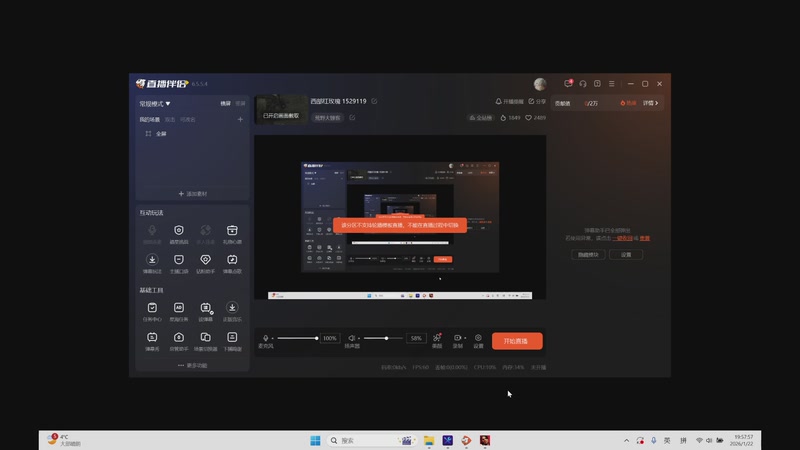Open the record options dropdown arrow
This screenshot has width=800, height=450.
[465, 338]
